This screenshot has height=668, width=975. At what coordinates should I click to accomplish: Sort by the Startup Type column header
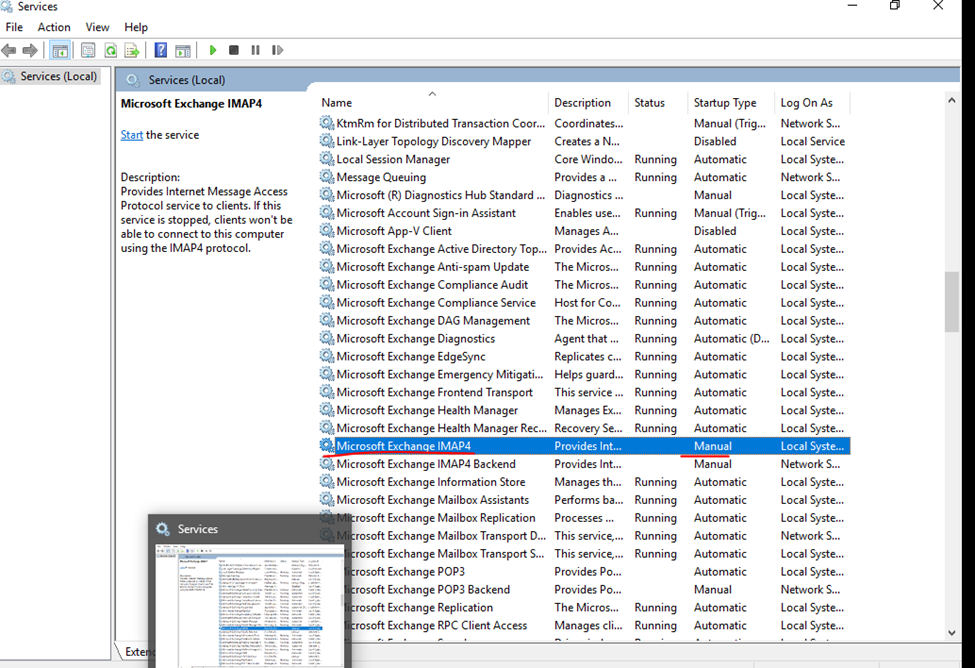click(x=725, y=103)
